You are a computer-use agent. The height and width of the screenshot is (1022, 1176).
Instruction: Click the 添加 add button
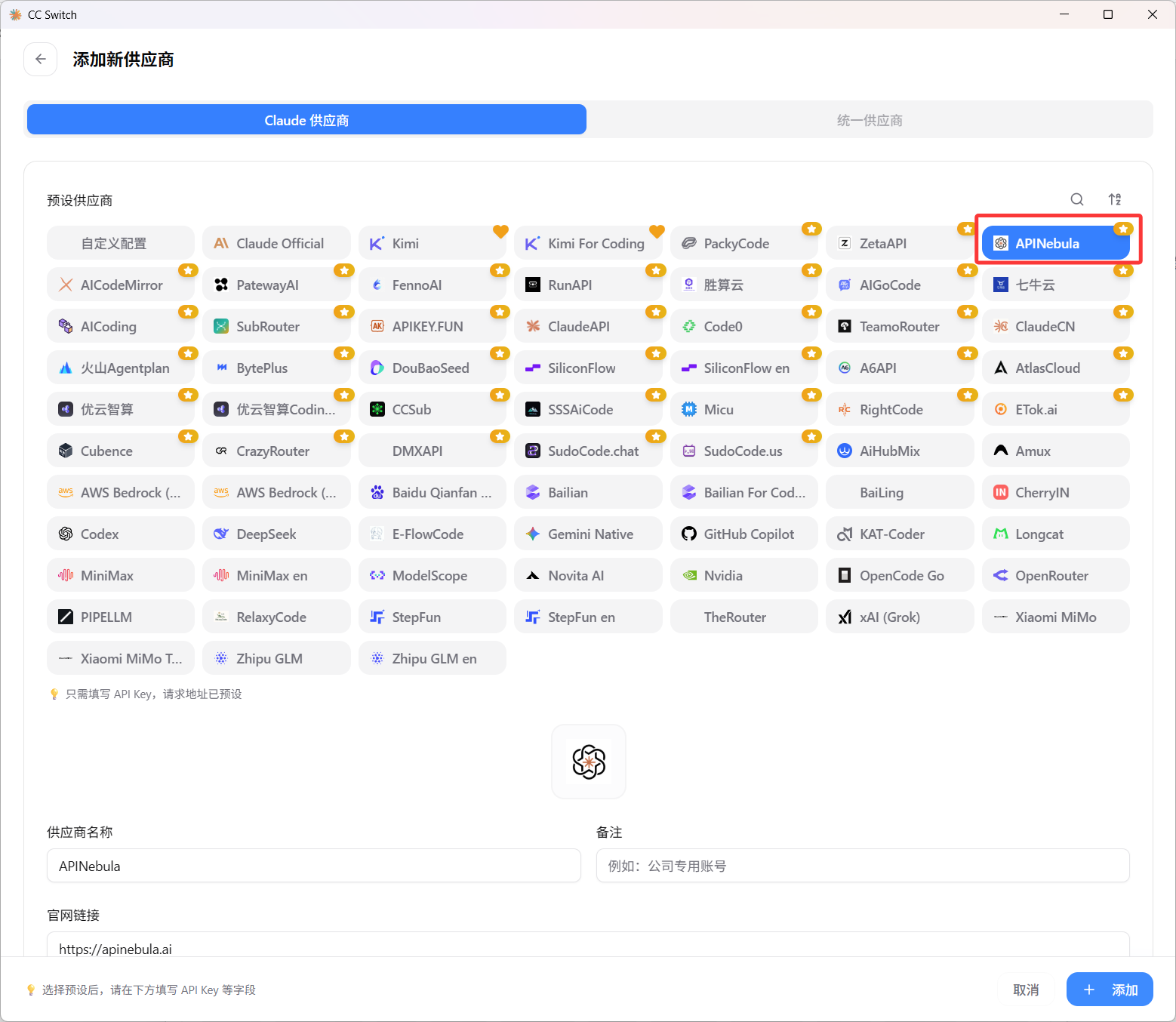(1110, 990)
